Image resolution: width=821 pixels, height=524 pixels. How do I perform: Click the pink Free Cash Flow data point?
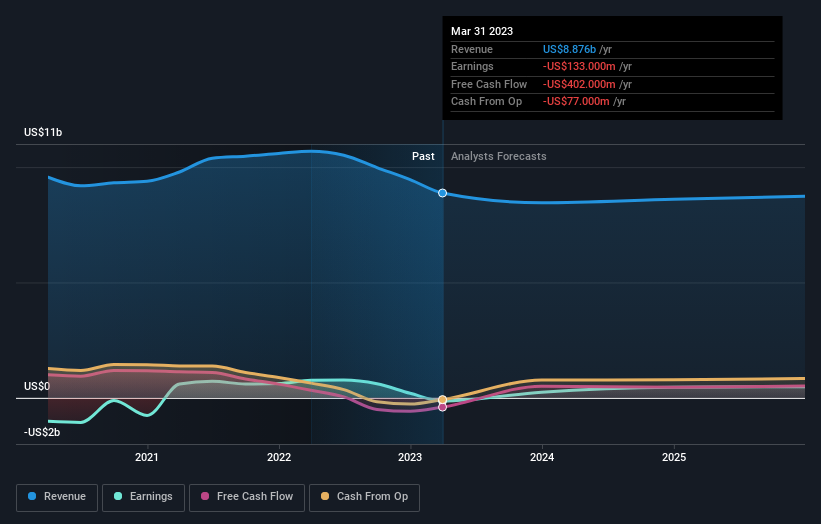tap(442, 407)
